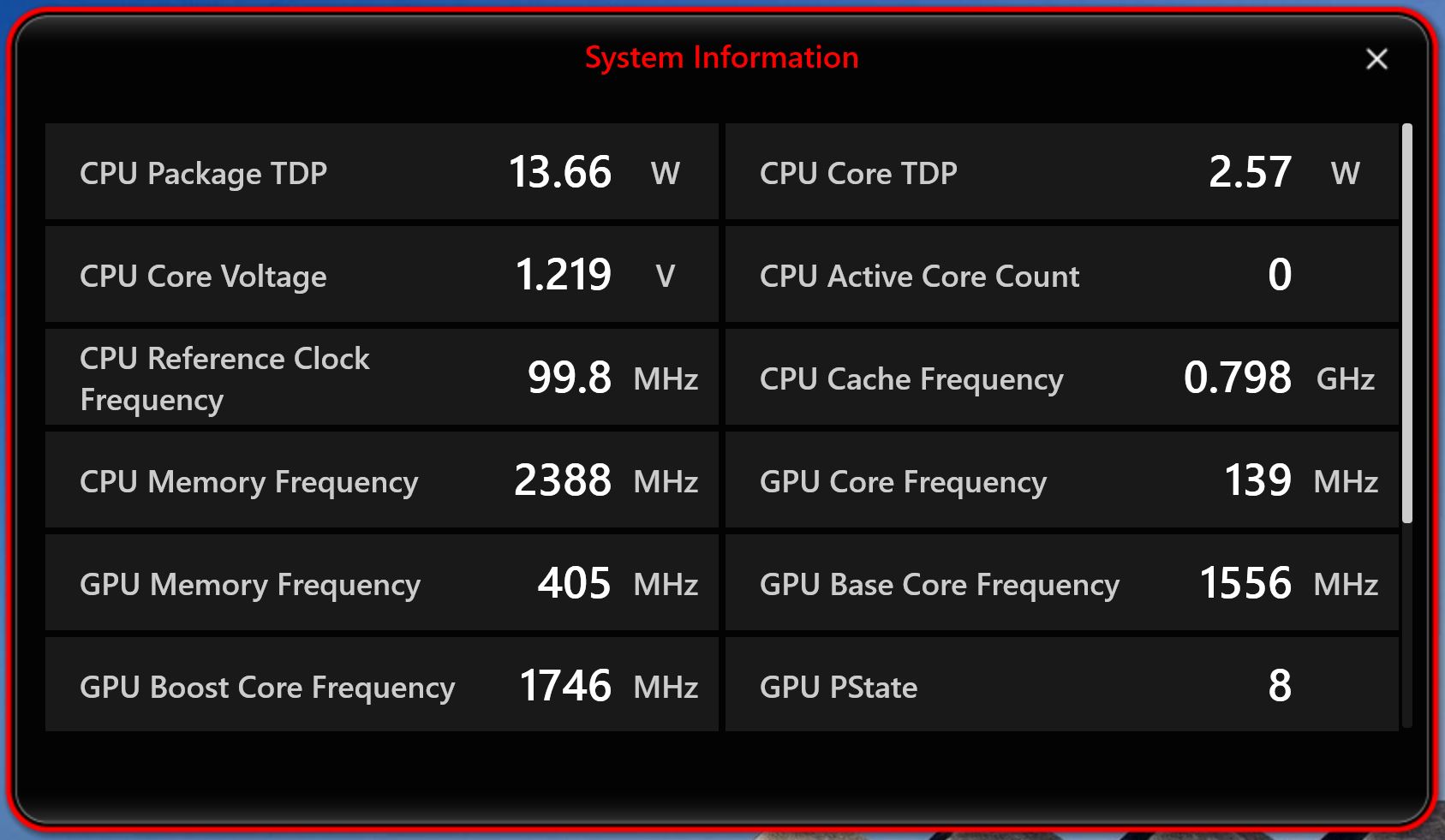Close the System Information window

1376,59
